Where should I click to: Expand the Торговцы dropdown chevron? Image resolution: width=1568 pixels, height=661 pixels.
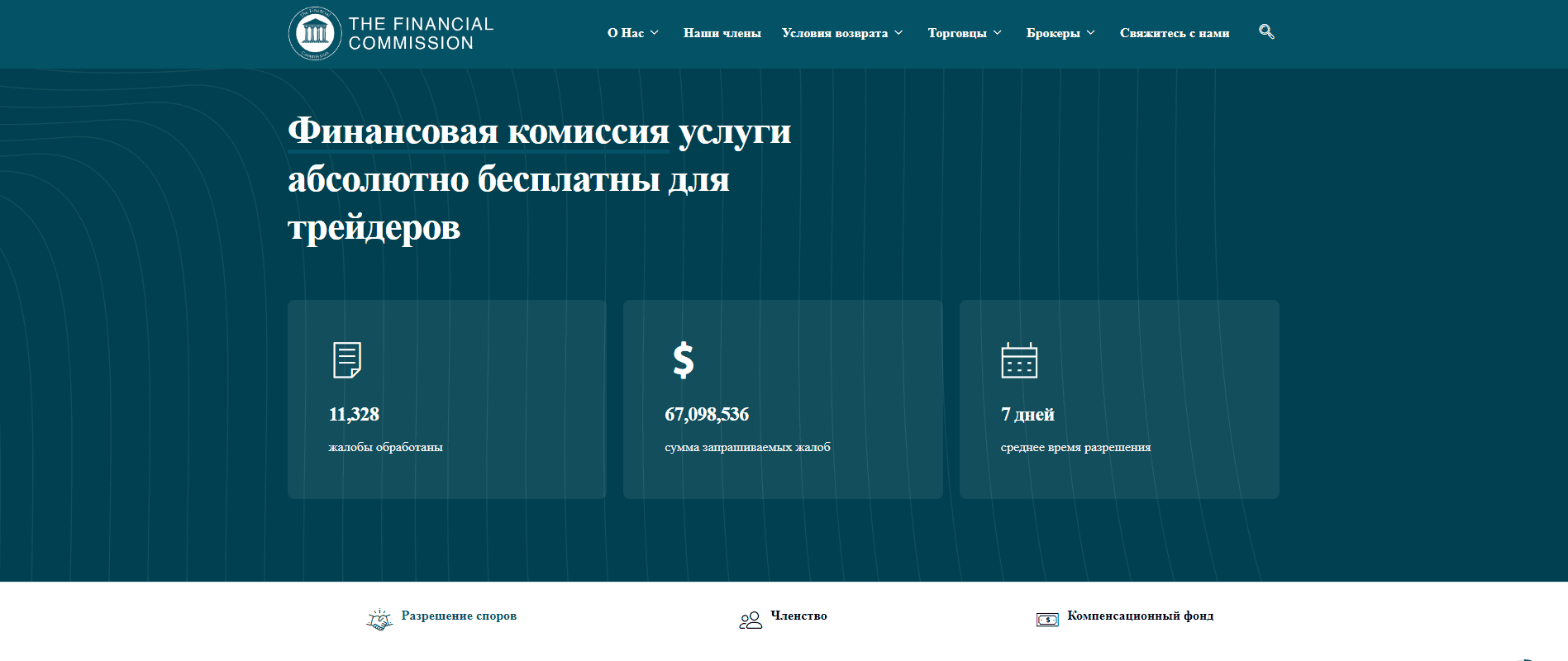998,33
